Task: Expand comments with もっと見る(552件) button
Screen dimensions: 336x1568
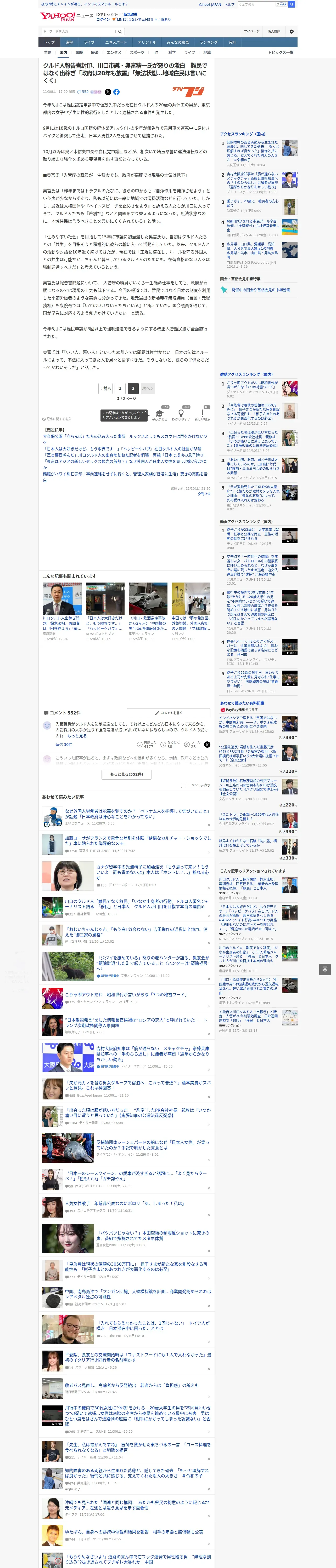Action: [x=127, y=774]
